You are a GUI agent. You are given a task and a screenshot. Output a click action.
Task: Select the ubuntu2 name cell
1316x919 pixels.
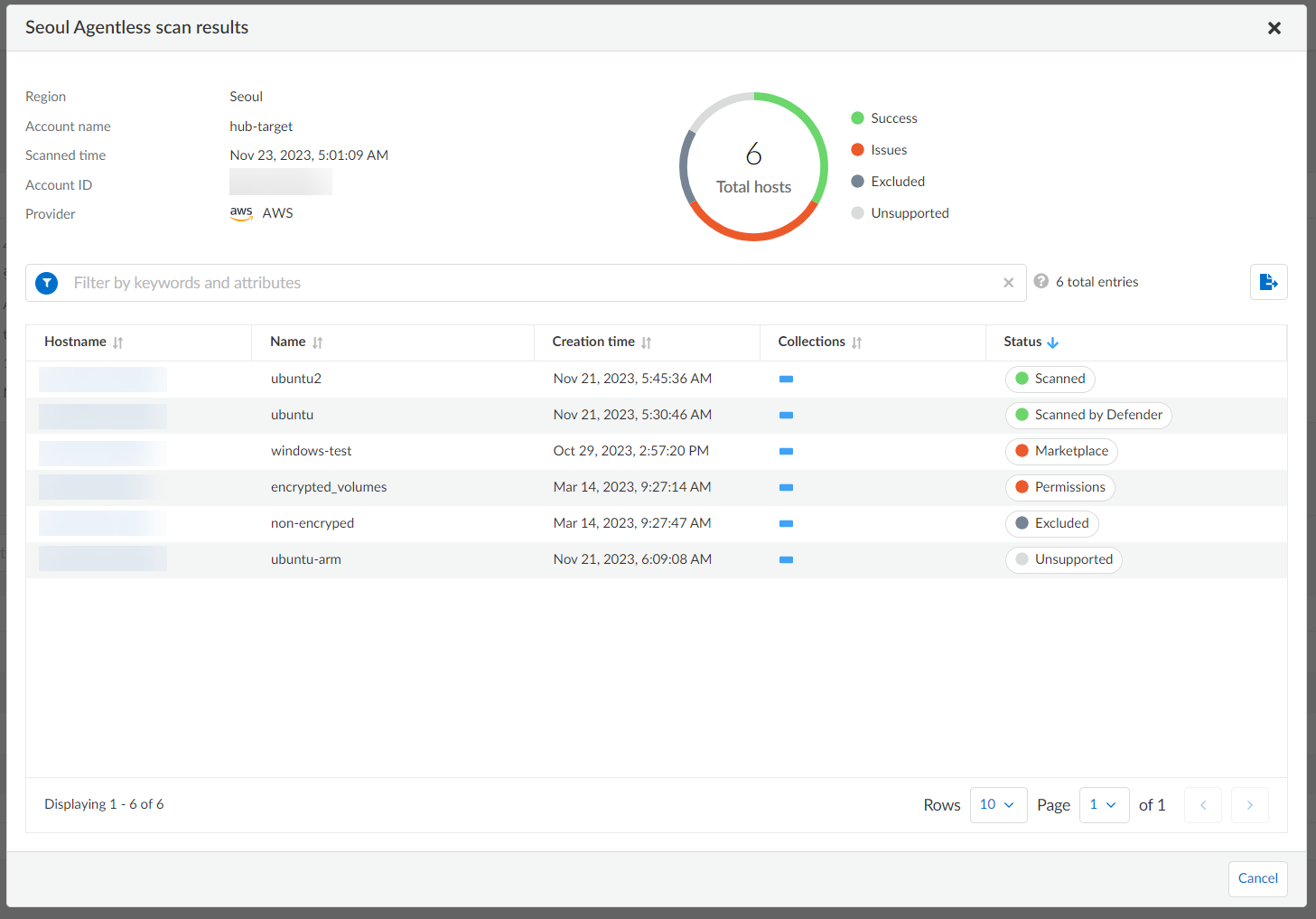(296, 379)
